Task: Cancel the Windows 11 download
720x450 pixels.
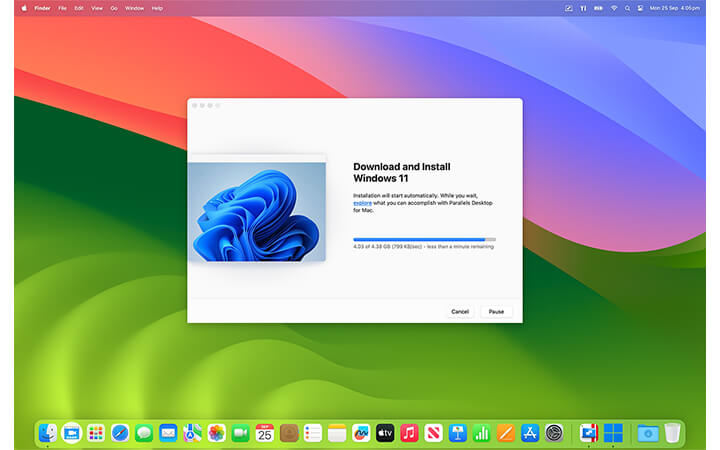Action: point(460,311)
